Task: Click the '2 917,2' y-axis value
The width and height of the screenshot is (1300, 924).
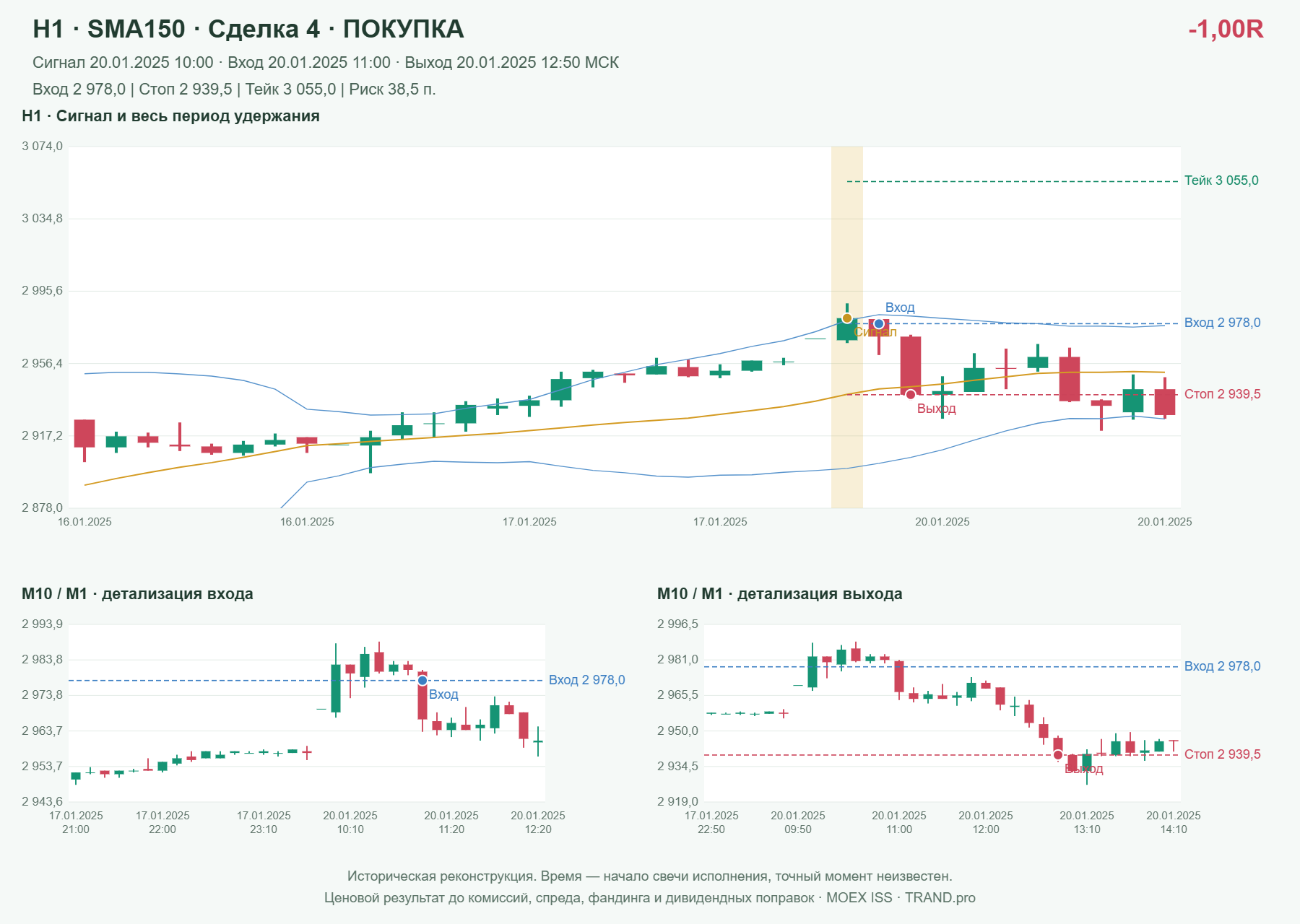Action: click(42, 436)
